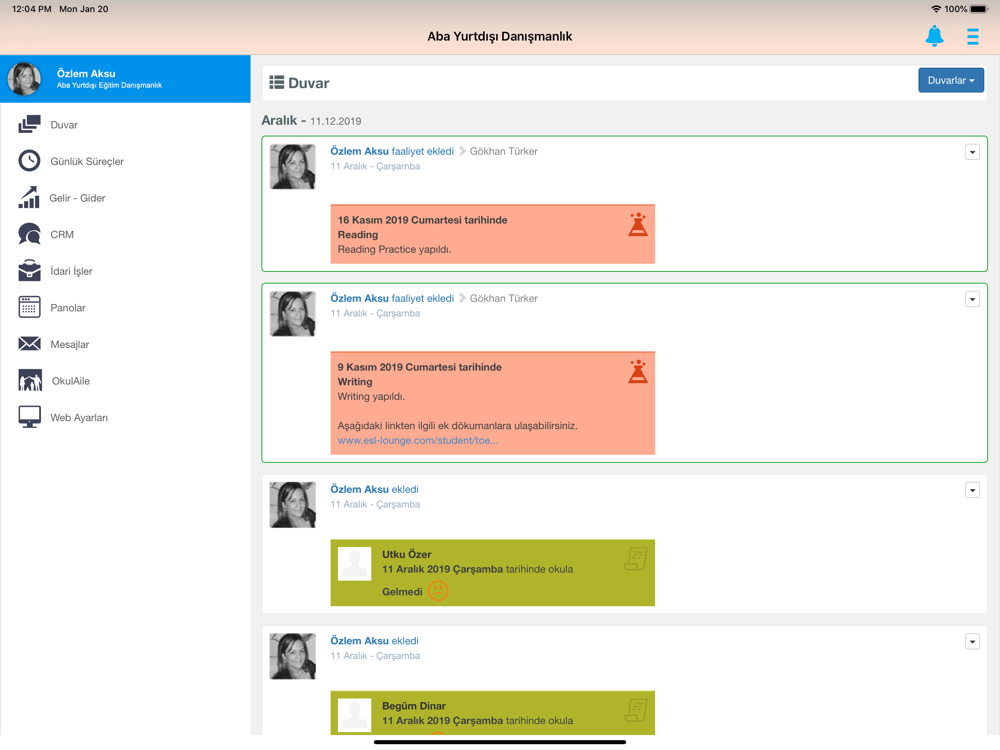
Task: Open the OkulAile family icon
Action: pyautogui.click(x=30, y=380)
